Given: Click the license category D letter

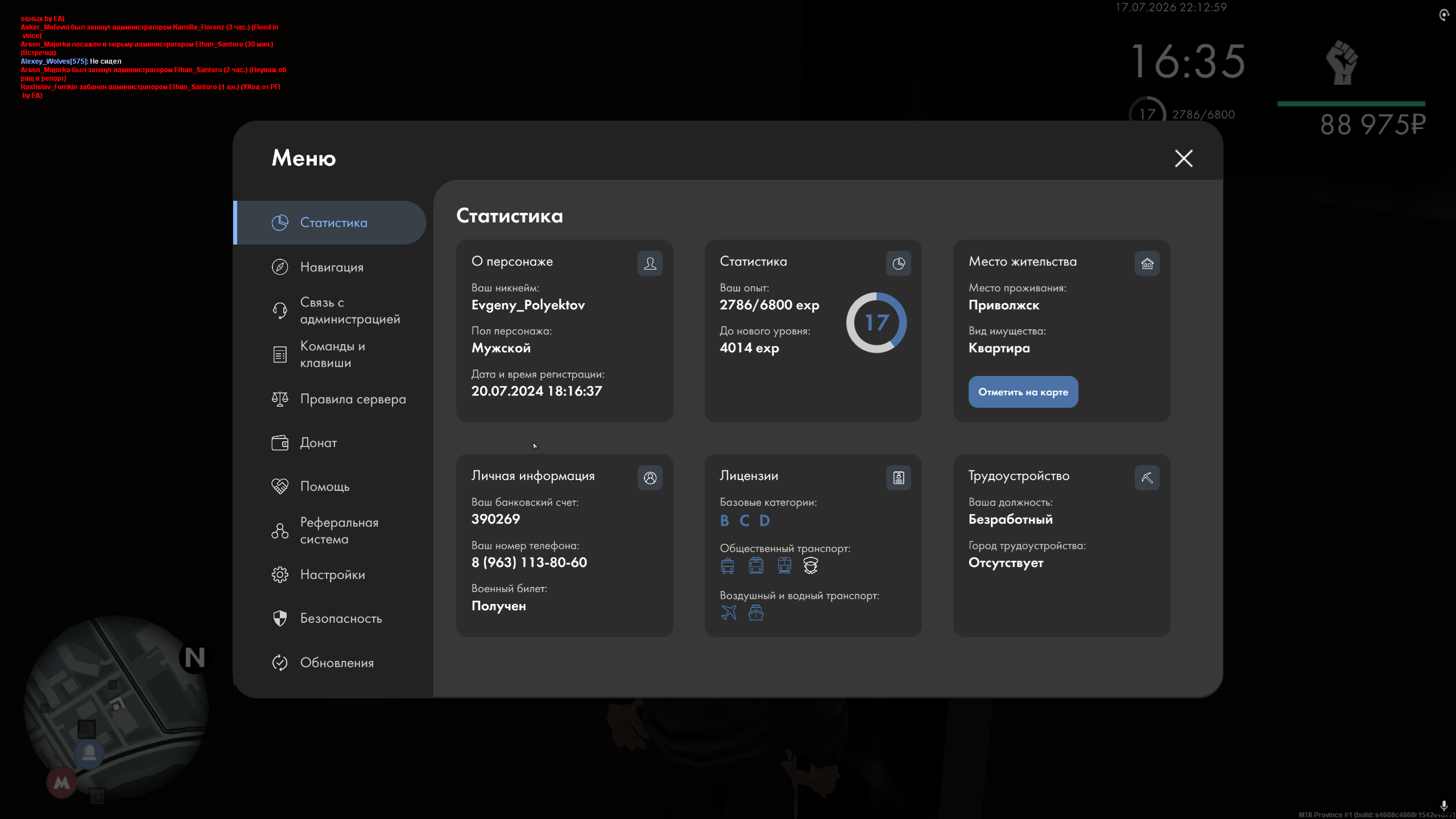Looking at the screenshot, I should [765, 520].
